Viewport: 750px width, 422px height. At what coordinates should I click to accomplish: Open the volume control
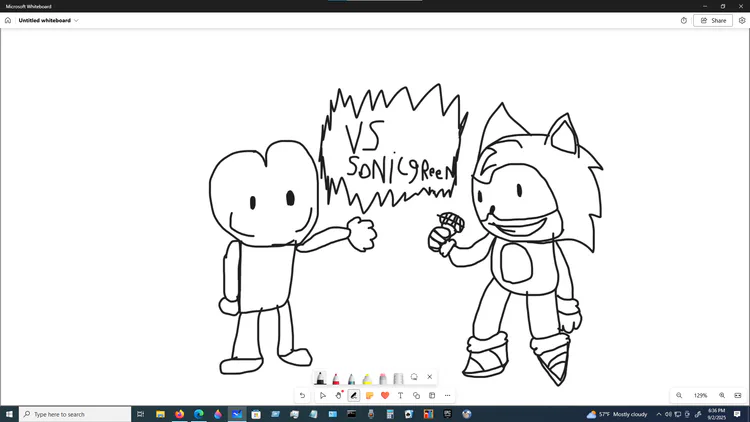(668, 414)
